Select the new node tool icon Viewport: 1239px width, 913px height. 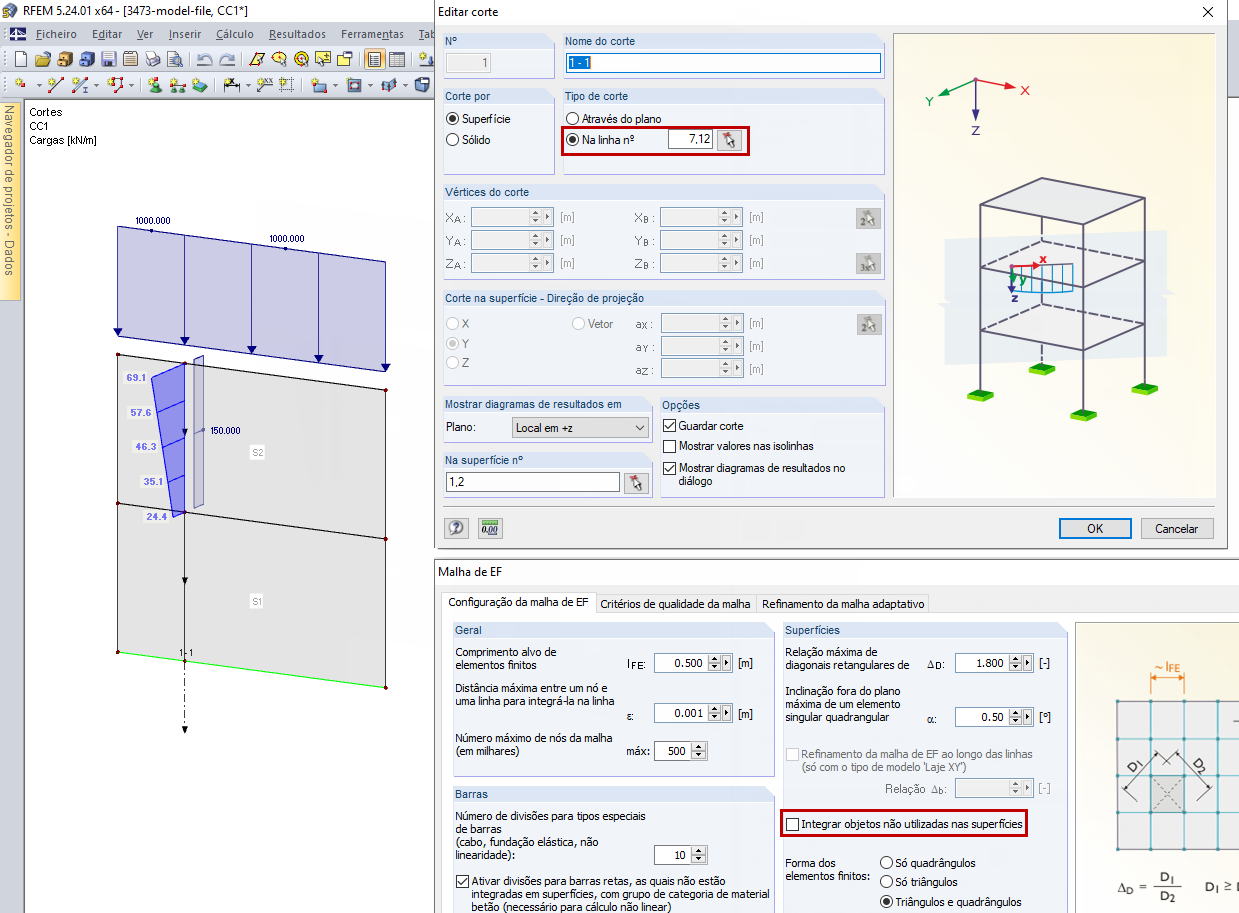tap(21, 85)
